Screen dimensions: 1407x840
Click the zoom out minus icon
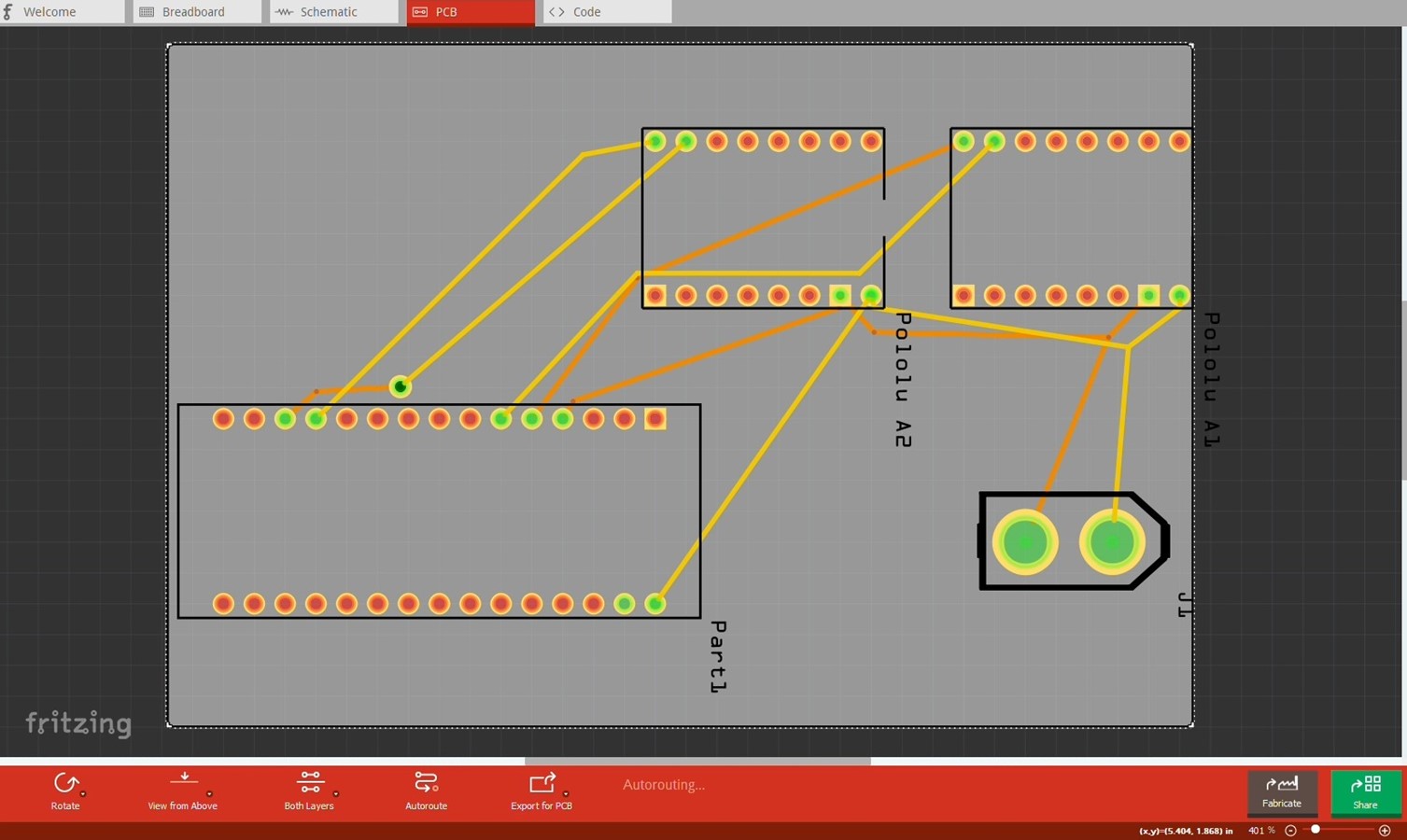point(1290,831)
